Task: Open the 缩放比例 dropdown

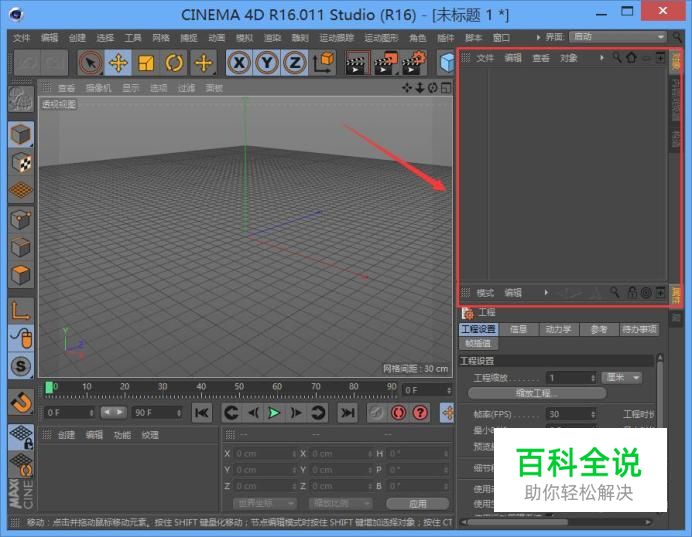Action: point(341,503)
